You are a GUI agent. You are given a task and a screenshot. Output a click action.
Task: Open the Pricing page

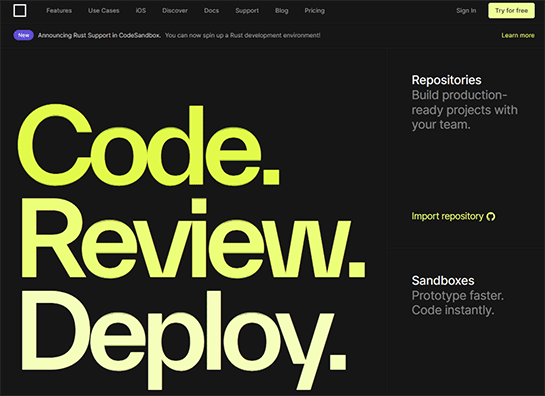click(315, 10)
